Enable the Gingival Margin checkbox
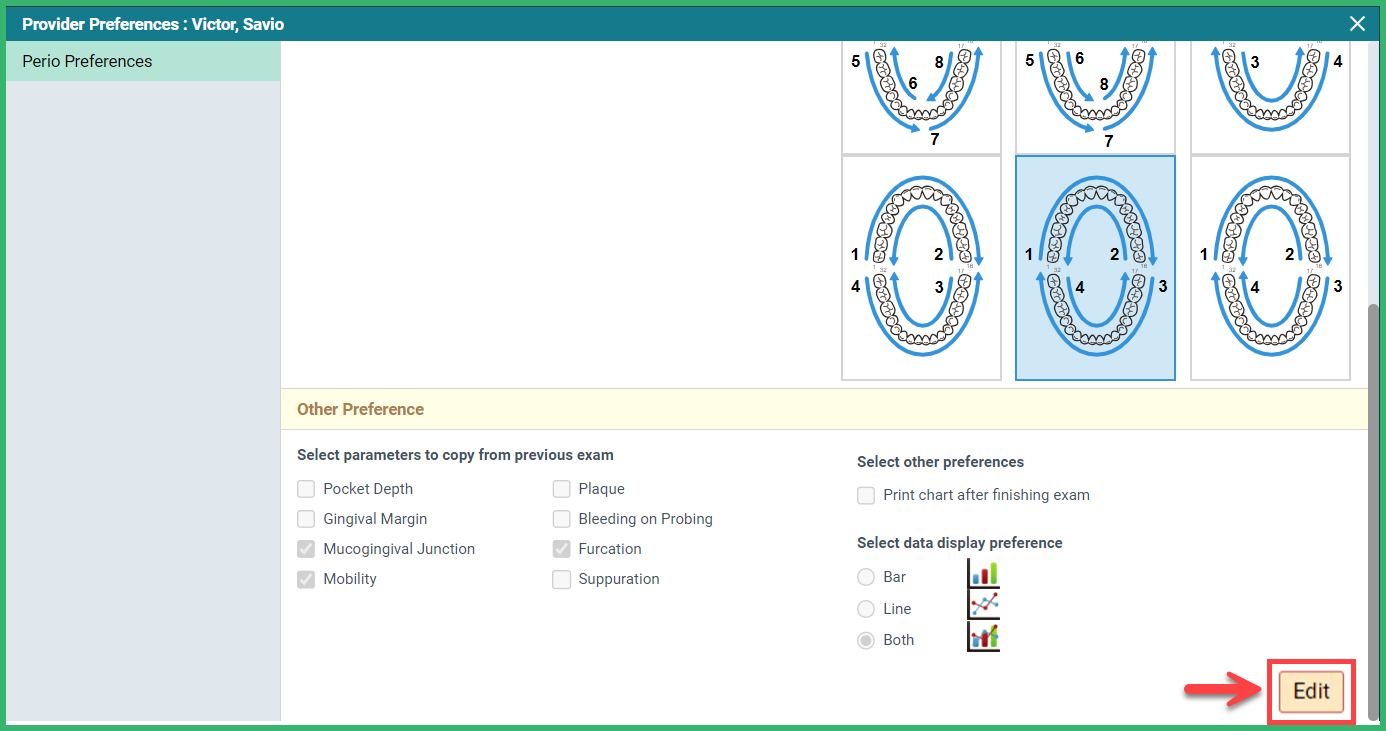The height and width of the screenshot is (731, 1386). (306, 519)
